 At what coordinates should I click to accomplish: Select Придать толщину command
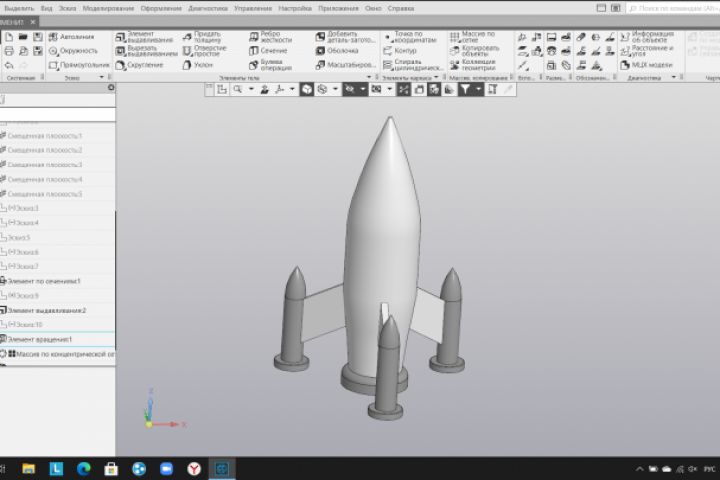pos(202,37)
